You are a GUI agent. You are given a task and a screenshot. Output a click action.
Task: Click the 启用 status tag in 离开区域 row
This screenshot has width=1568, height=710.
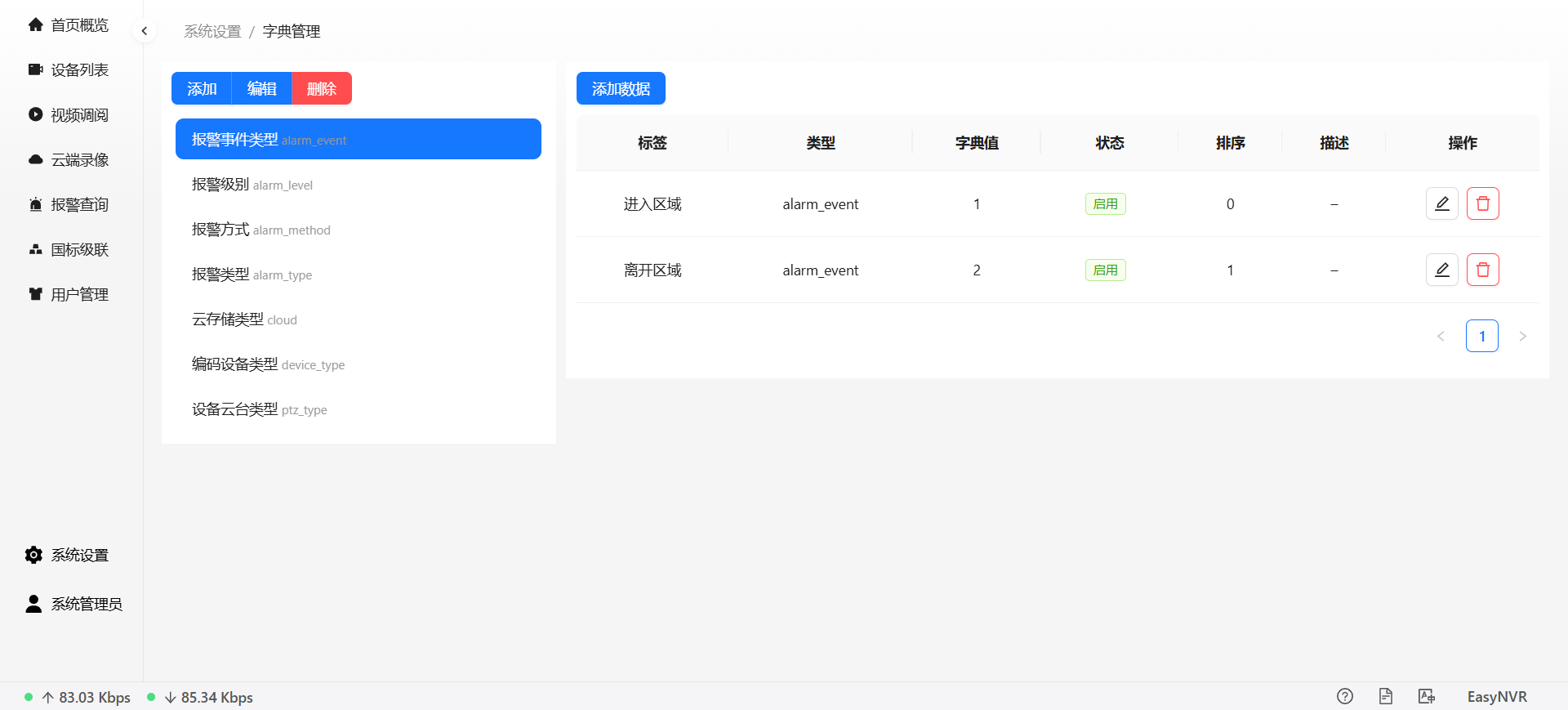point(1106,270)
